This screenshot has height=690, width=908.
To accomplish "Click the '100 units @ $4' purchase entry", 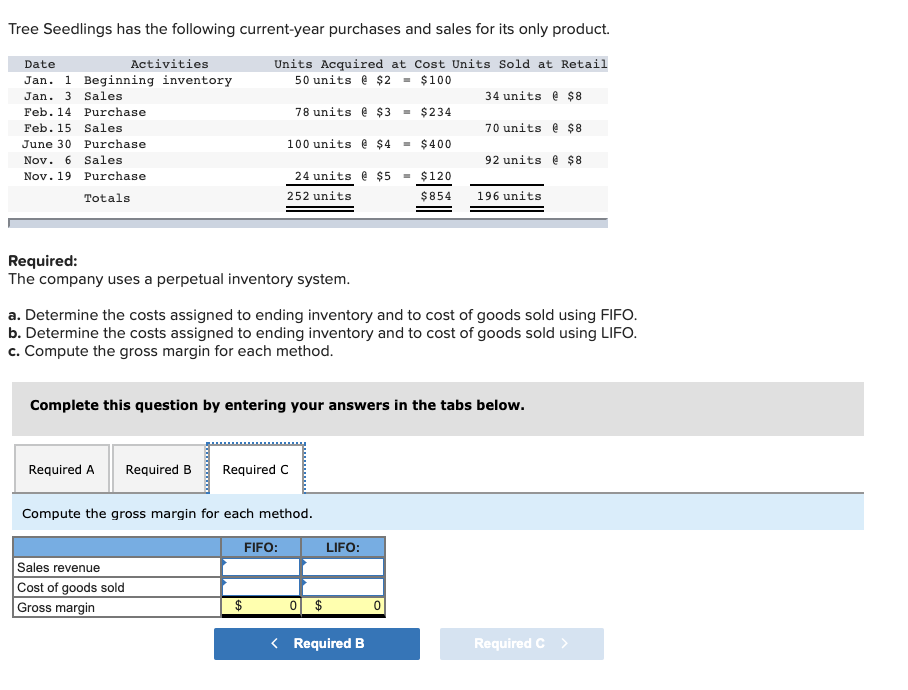I will point(339,144).
